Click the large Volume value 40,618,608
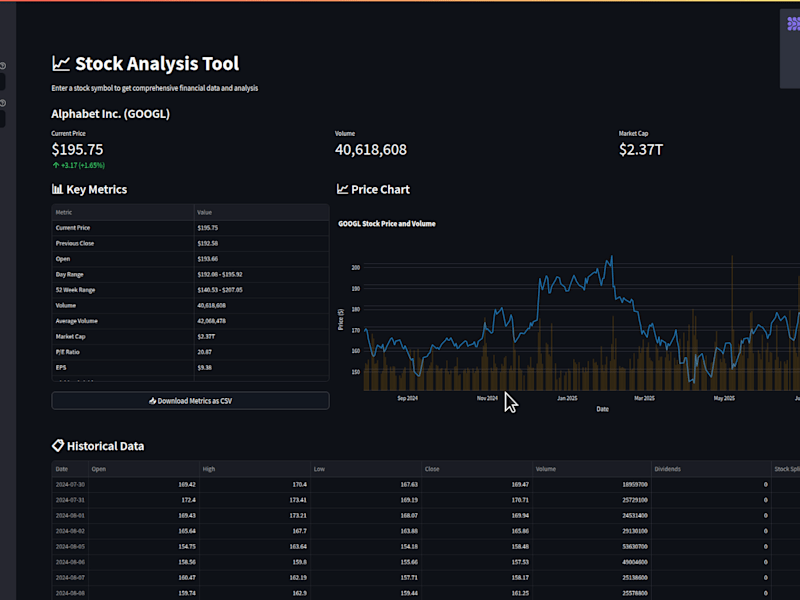The height and width of the screenshot is (600, 800). point(371,149)
